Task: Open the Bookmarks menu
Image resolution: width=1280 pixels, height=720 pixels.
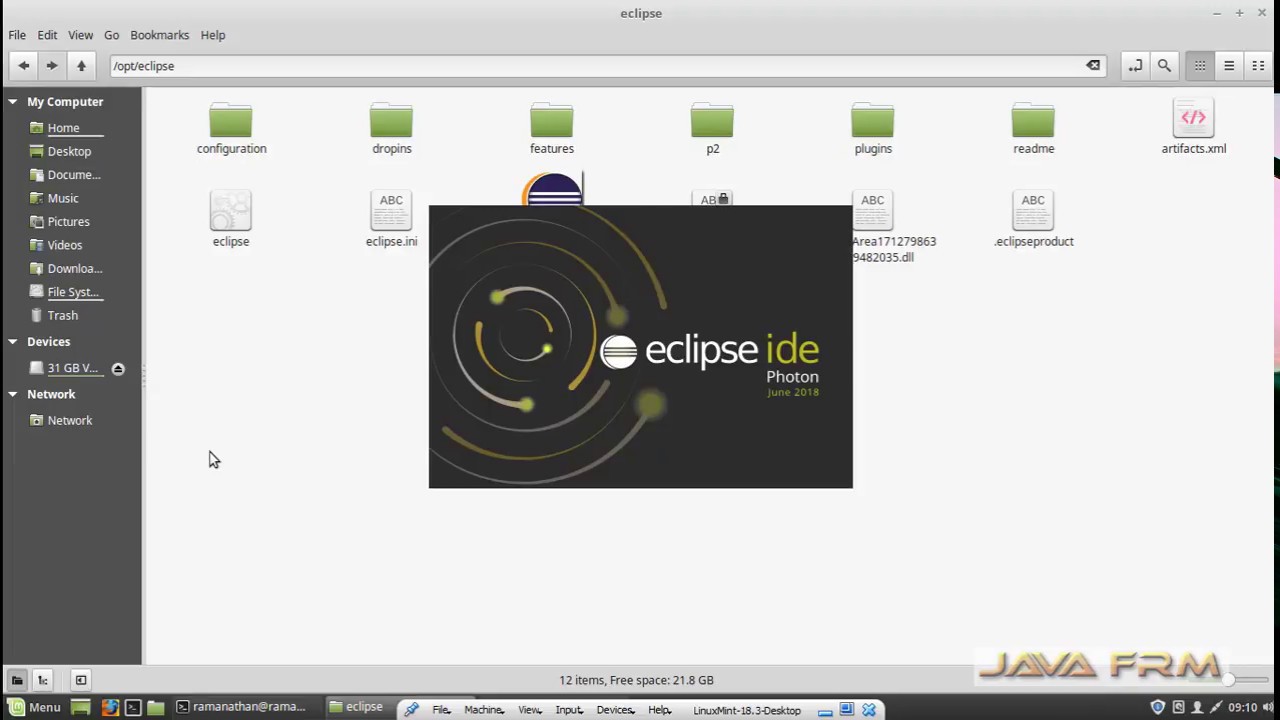Action: point(159,35)
